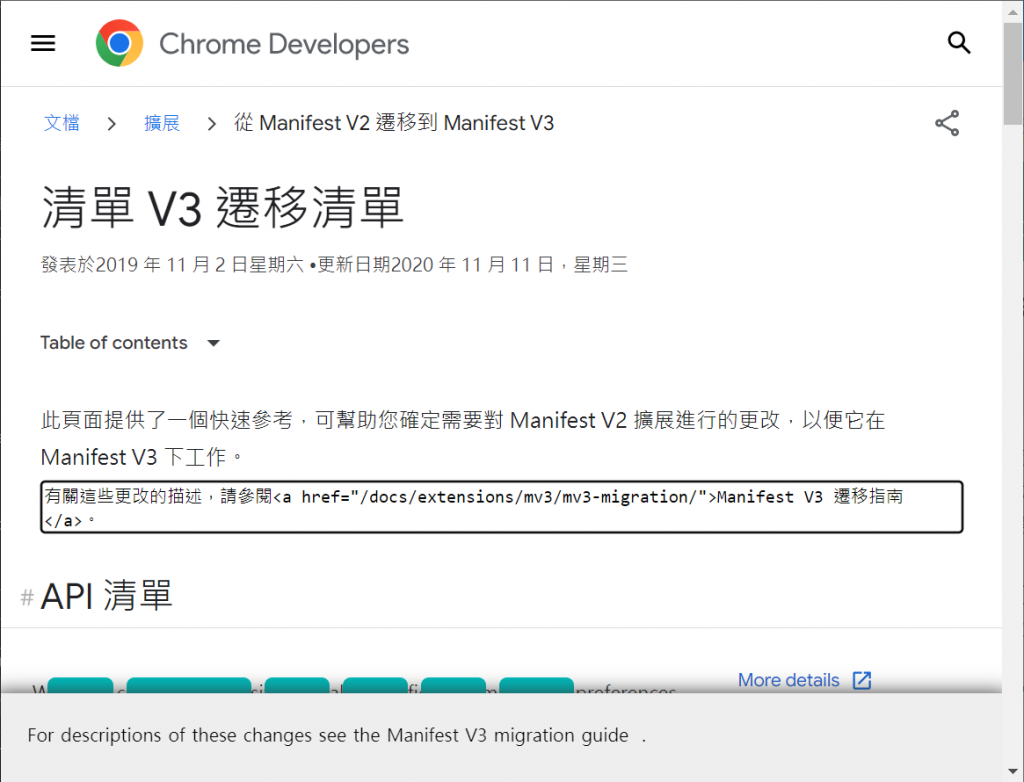Viewport: 1024px width, 782px height.
Task: Click the chevron after 文檔 breadcrumb
Action: (x=112, y=123)
